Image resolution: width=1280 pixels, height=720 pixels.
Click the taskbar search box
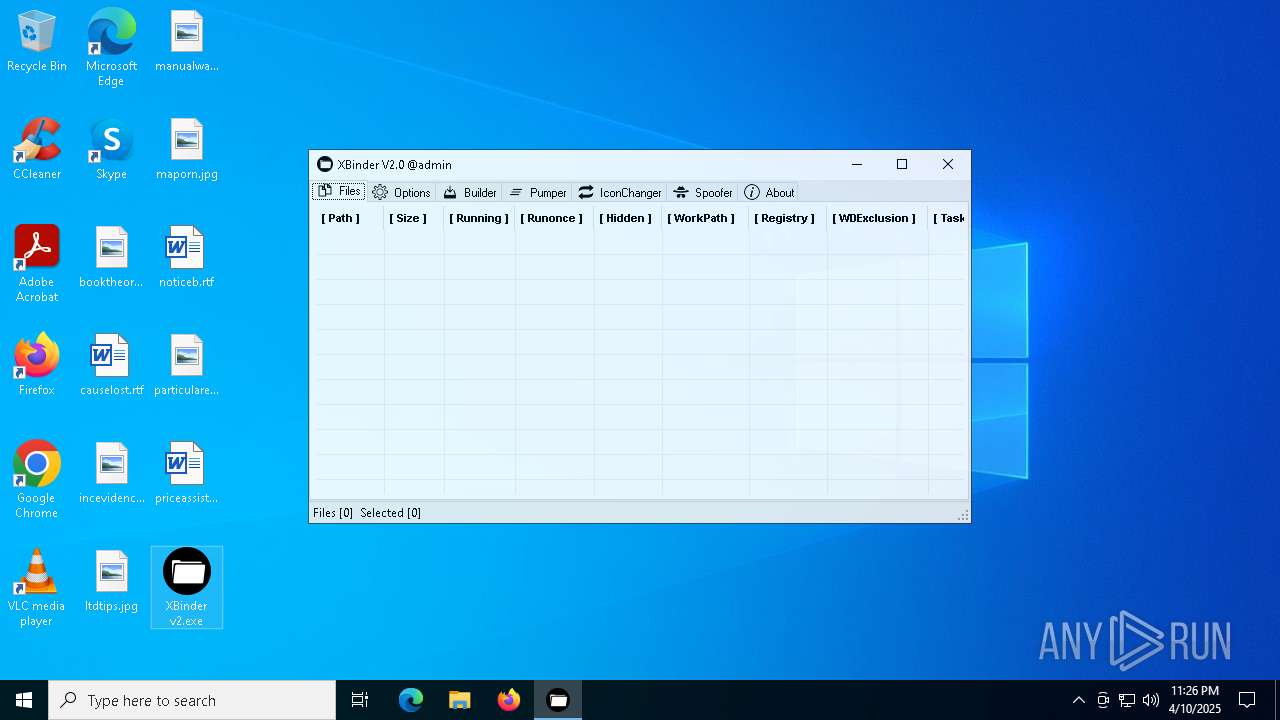point(192,700)
